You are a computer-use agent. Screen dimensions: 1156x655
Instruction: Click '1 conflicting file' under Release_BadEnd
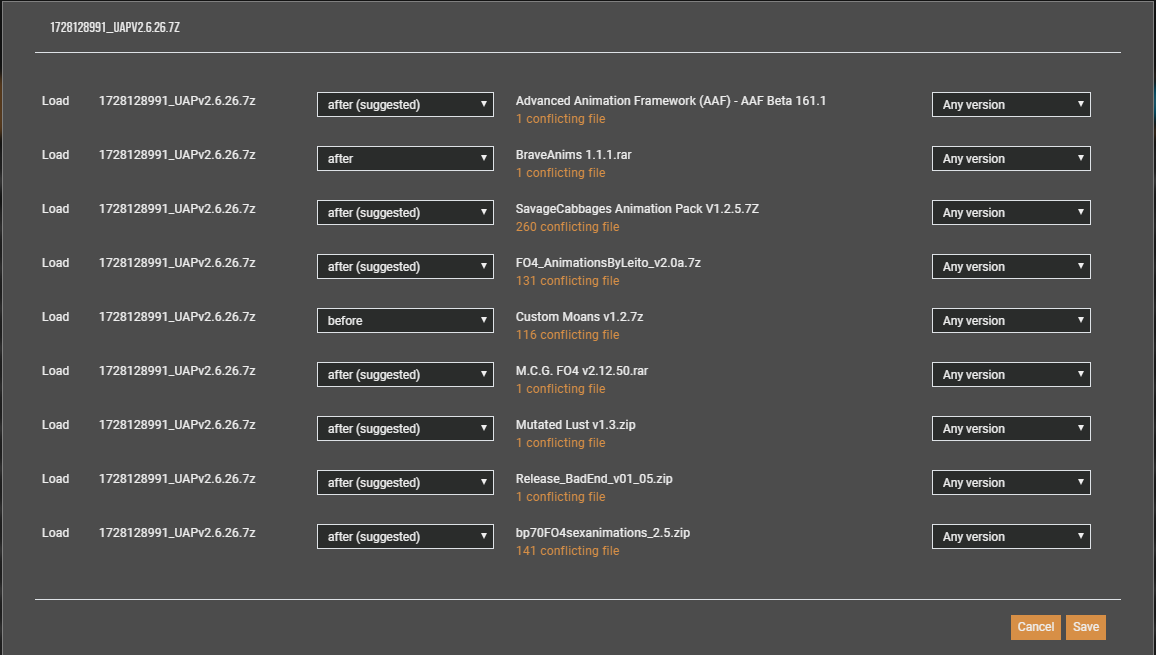point(560,496)
